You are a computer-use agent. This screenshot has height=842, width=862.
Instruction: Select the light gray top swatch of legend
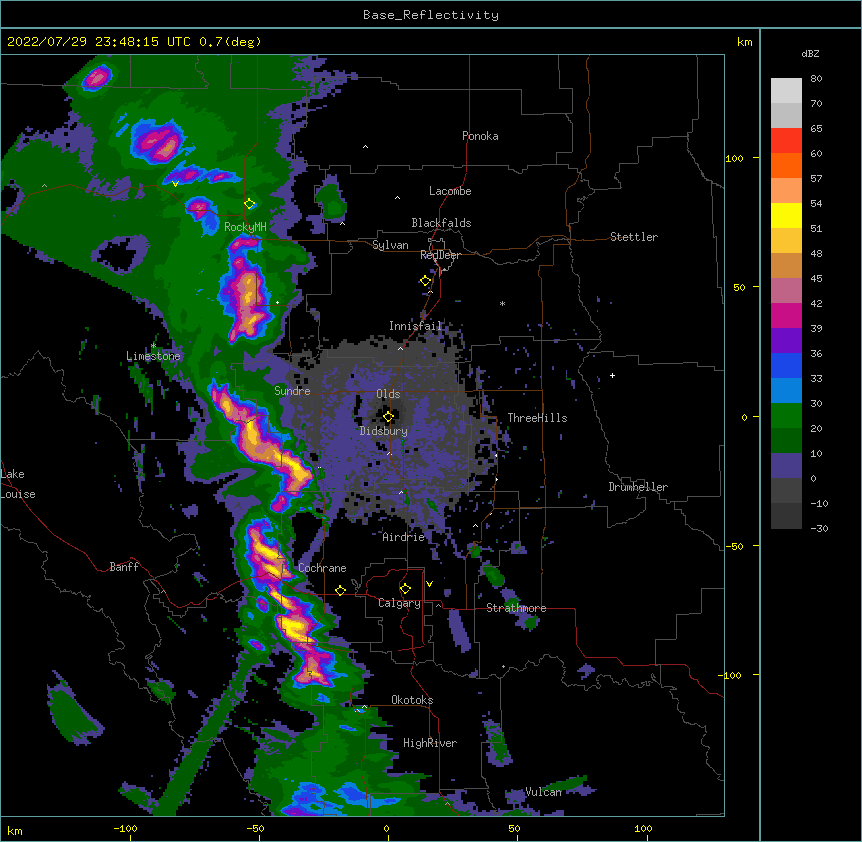[786, 91]
